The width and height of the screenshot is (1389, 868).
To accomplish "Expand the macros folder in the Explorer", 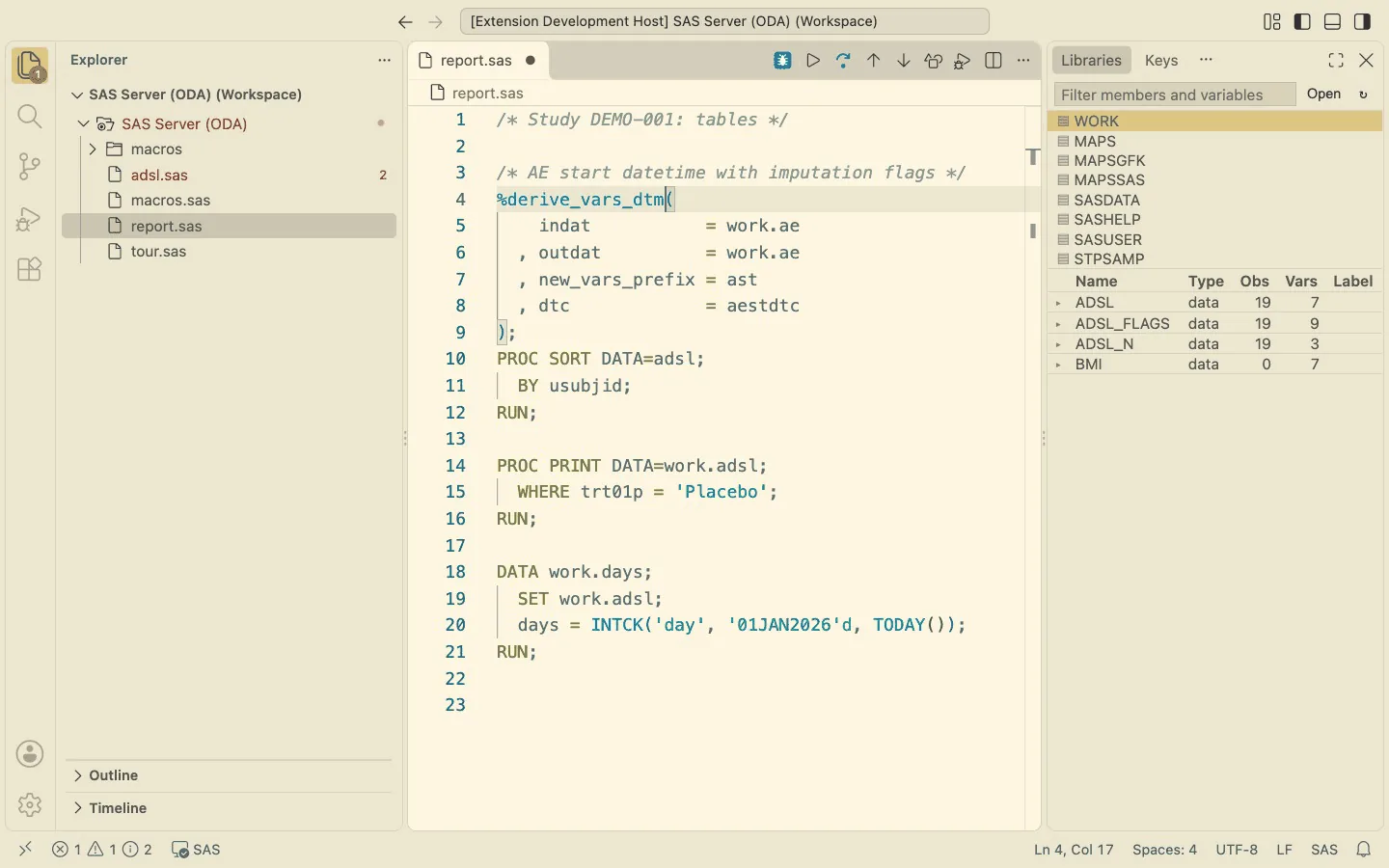I will point(93,149).
